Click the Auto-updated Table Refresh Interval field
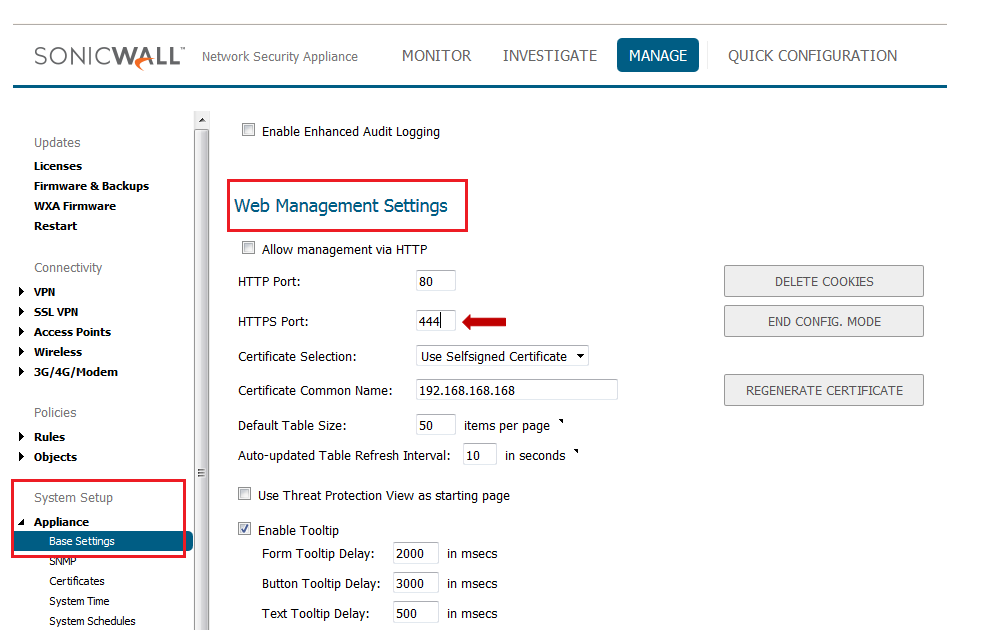 479,455
